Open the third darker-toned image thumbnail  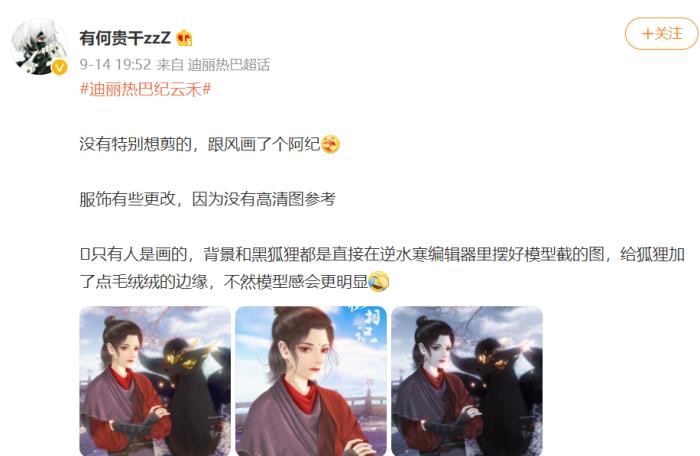(x=467, y=381)
